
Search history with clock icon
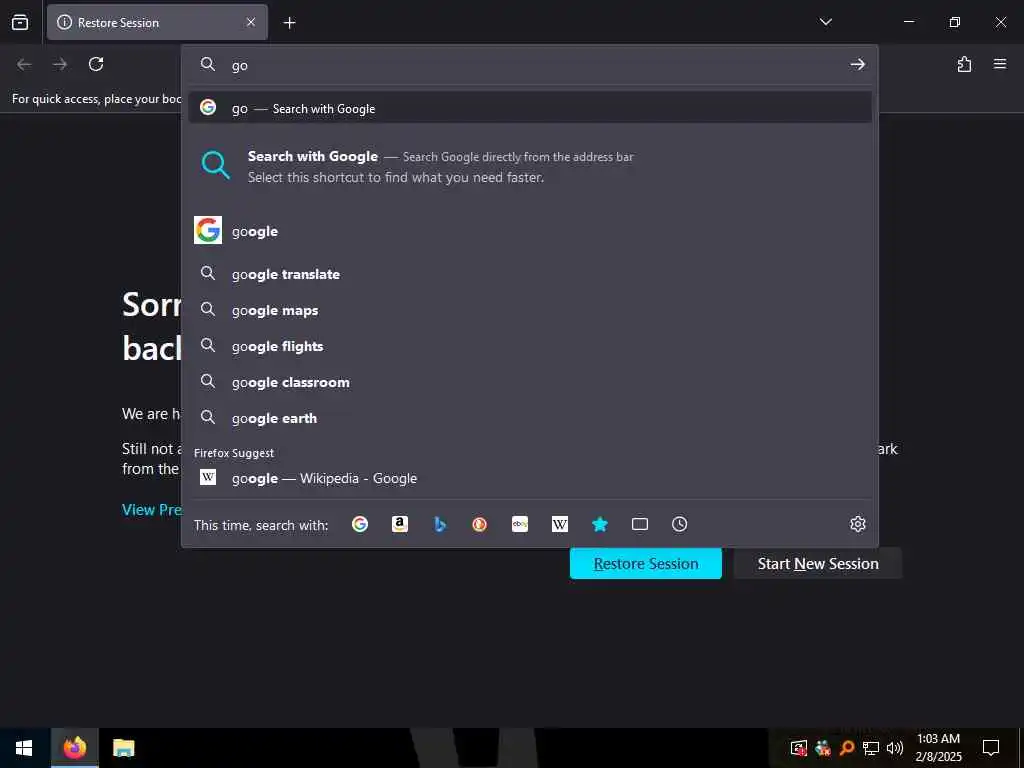680,524
